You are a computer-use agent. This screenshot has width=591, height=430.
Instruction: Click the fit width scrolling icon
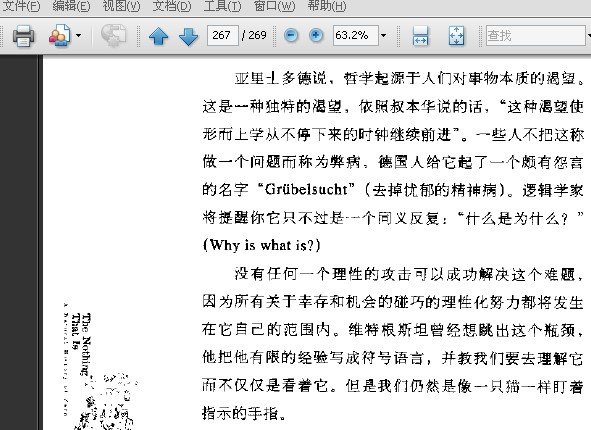[420, 36]
